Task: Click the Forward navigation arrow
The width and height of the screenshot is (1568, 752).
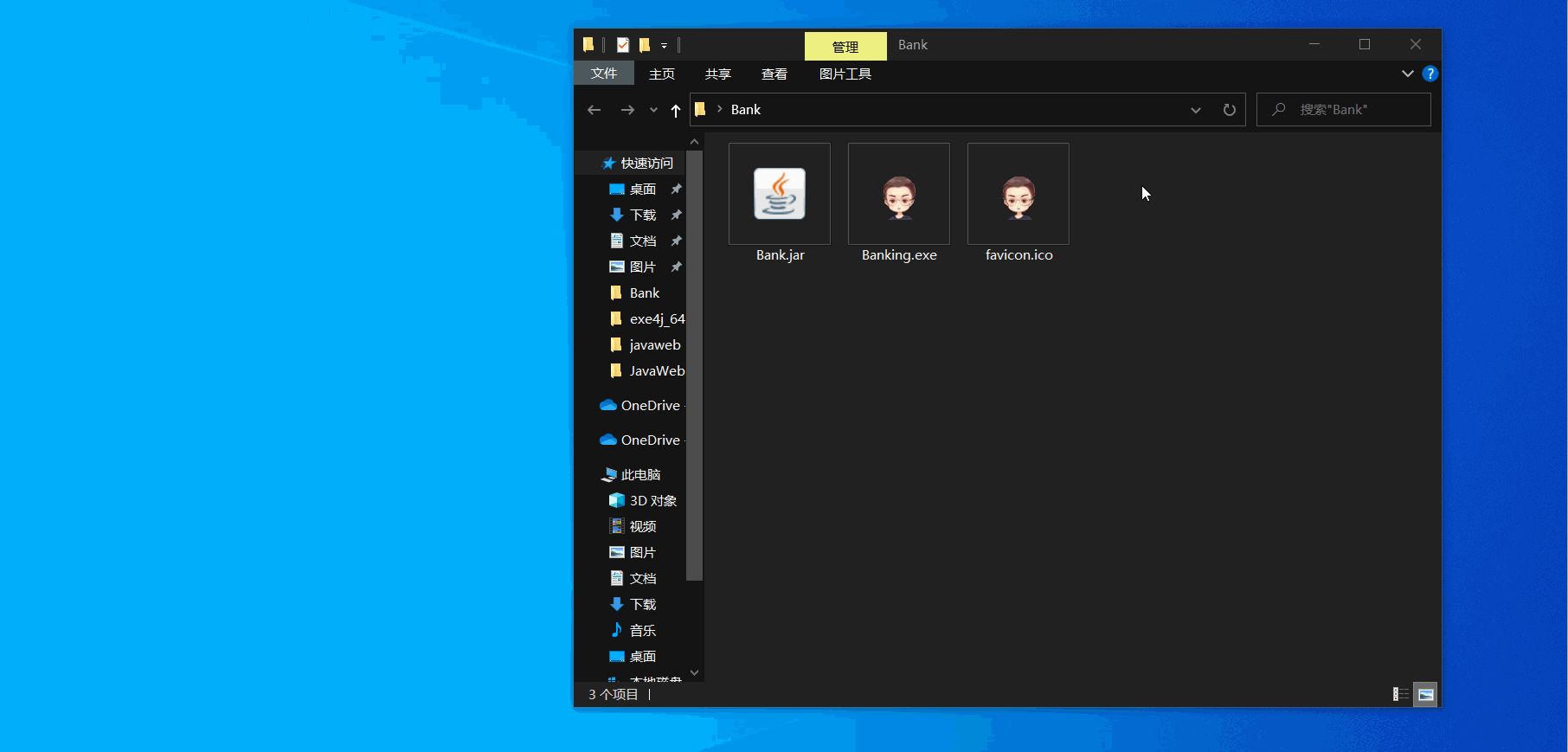Action: [627, 110]
